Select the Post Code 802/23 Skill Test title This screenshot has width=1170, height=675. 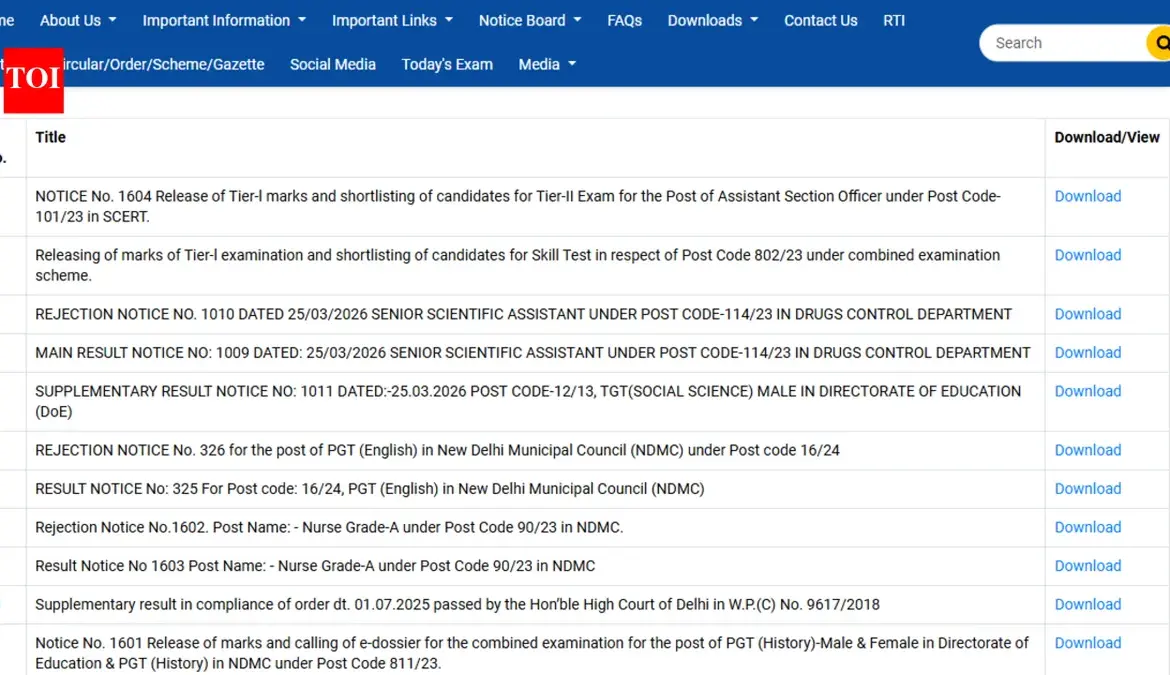pos(517,266)
